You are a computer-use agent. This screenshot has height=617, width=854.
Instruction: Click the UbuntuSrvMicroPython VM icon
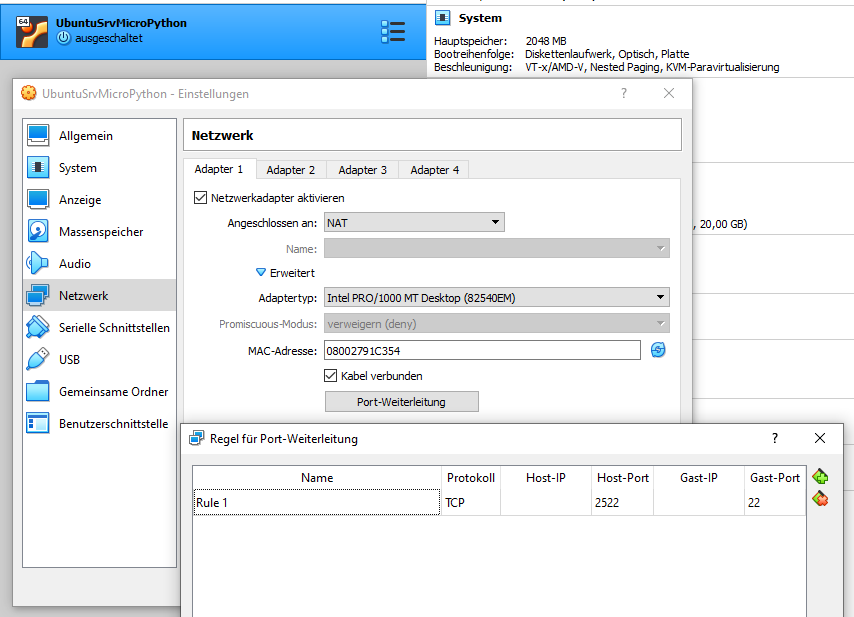[32, 32]
